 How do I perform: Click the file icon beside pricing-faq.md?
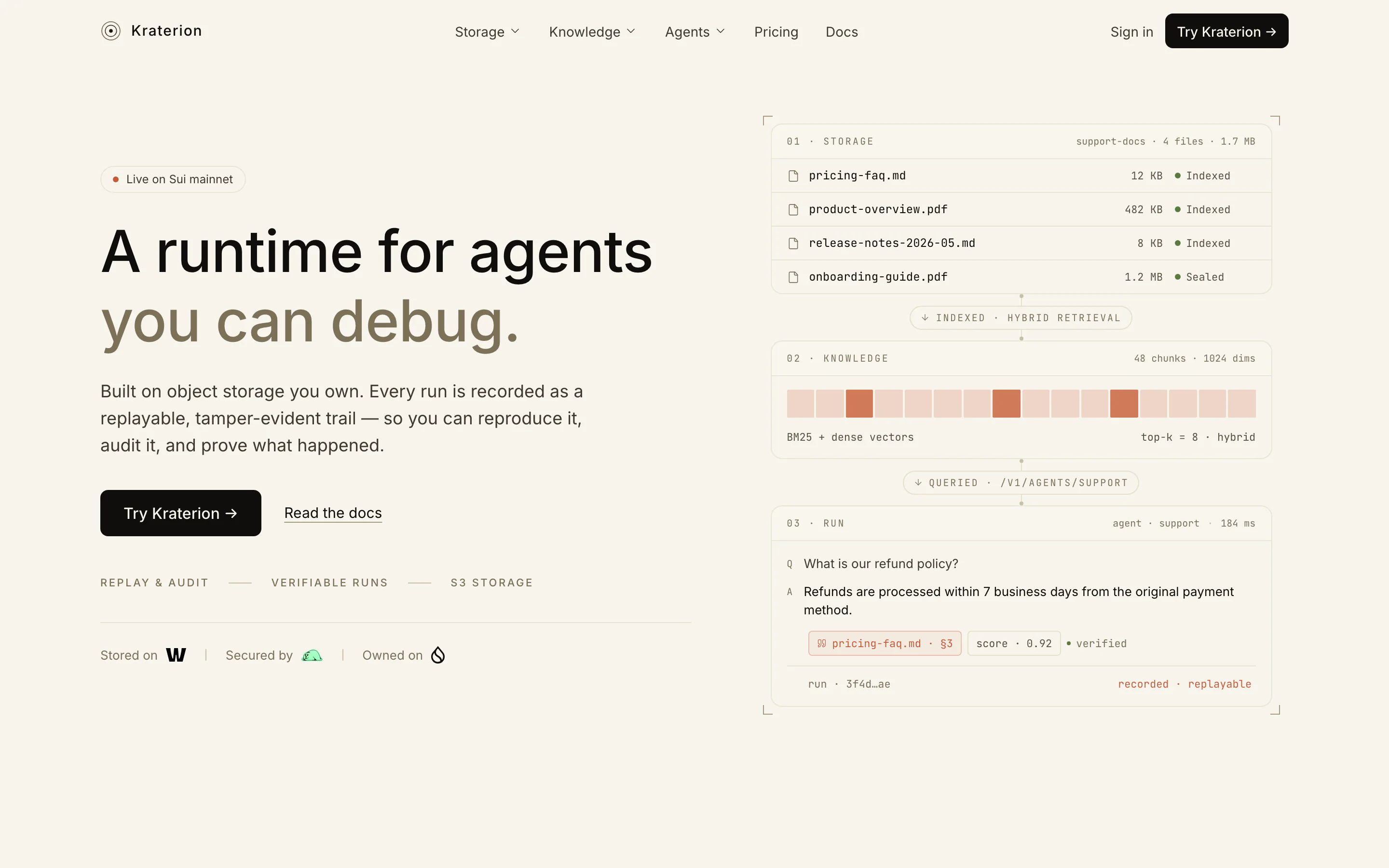point(793,176)
